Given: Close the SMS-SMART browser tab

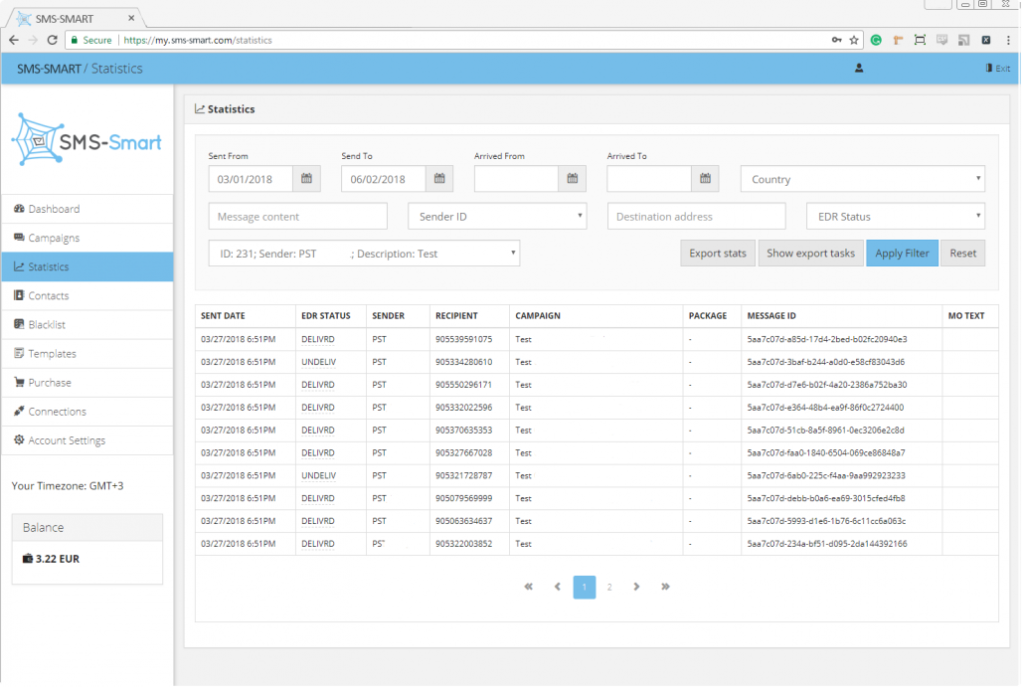Looking at the screenshot, I should click(131, 18).
